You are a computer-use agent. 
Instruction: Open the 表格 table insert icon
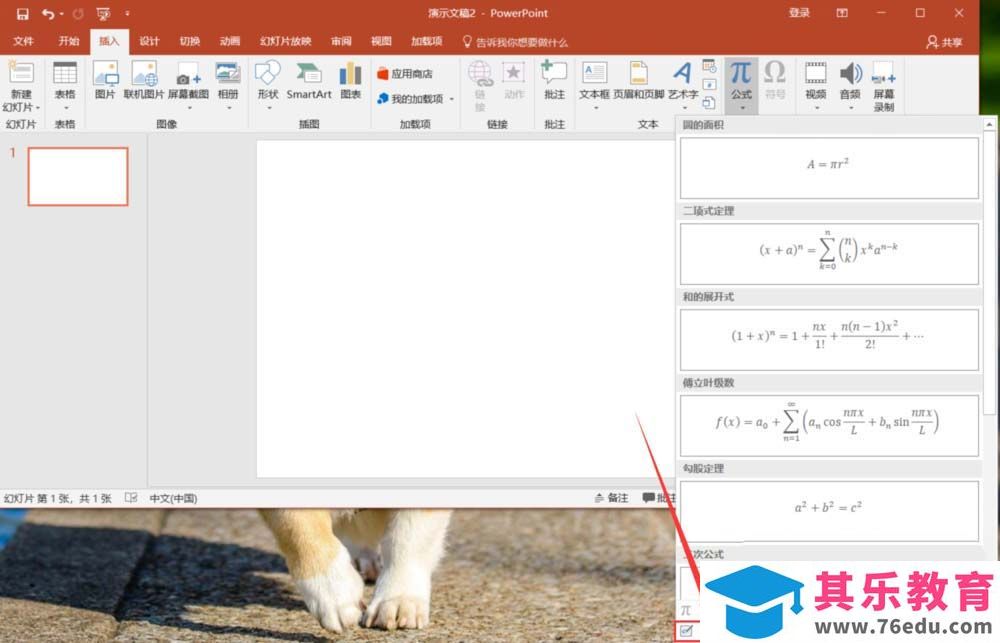(x=65, y=73)
